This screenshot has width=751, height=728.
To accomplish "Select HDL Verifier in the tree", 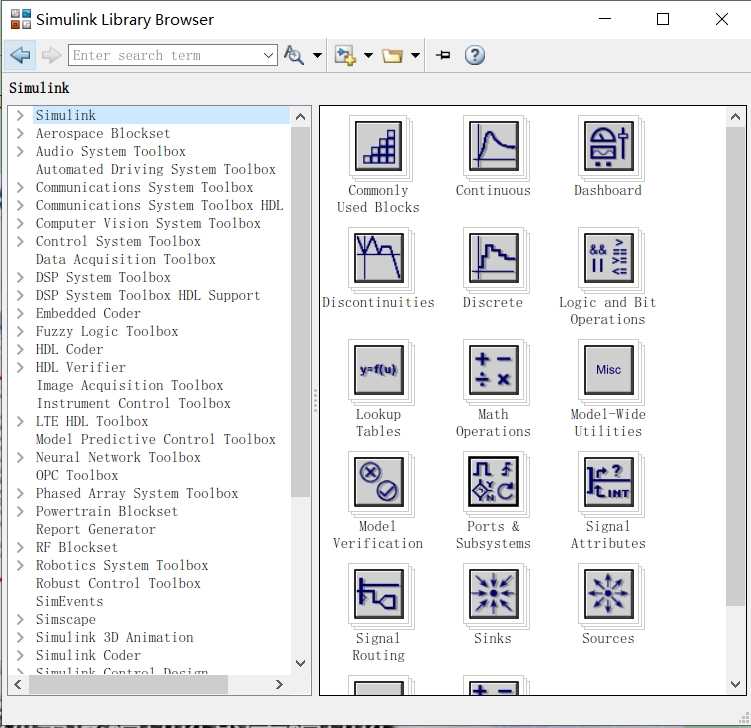I will (80, 367).
